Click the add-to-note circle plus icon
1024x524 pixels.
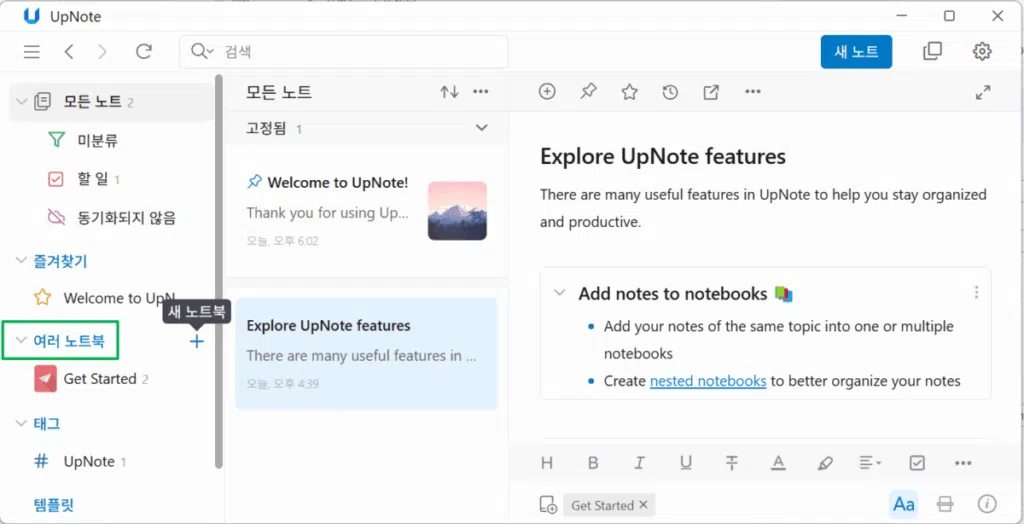[x=547, y=92]
